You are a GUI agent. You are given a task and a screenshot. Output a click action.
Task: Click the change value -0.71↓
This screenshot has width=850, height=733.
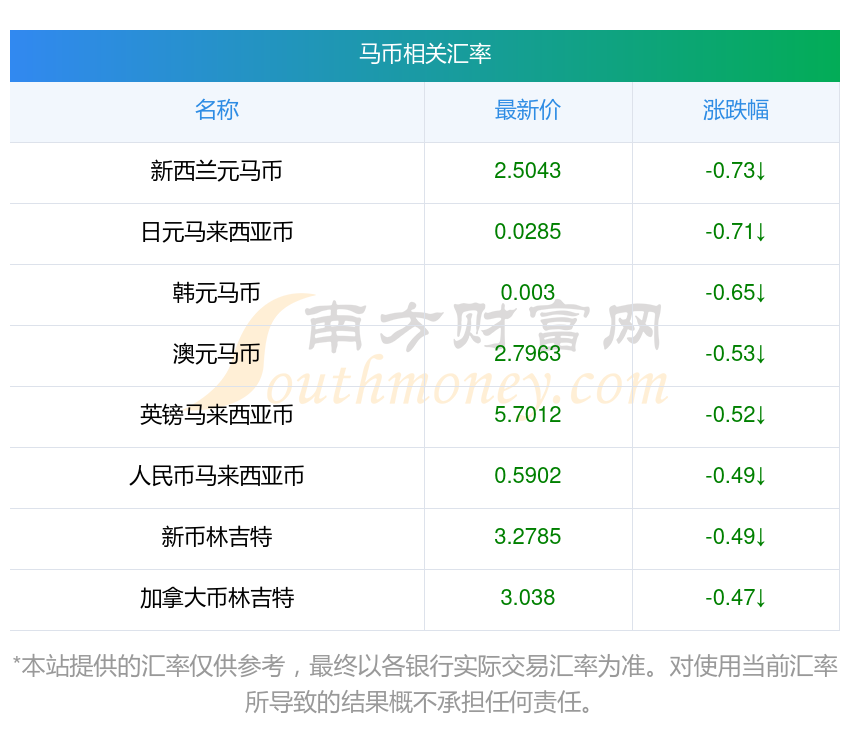coord(736,232)
